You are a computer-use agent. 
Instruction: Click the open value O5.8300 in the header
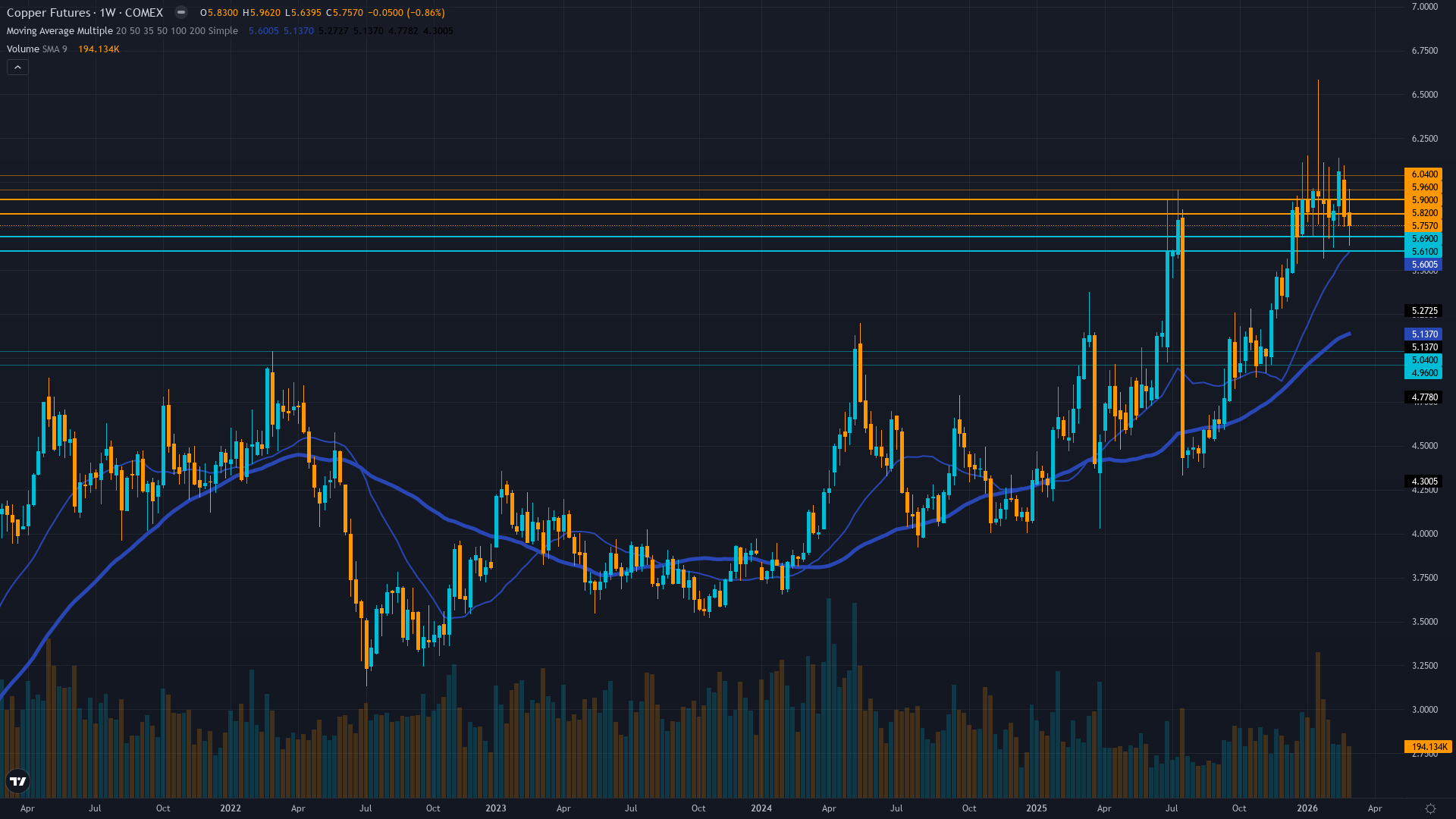pos(219,13)
